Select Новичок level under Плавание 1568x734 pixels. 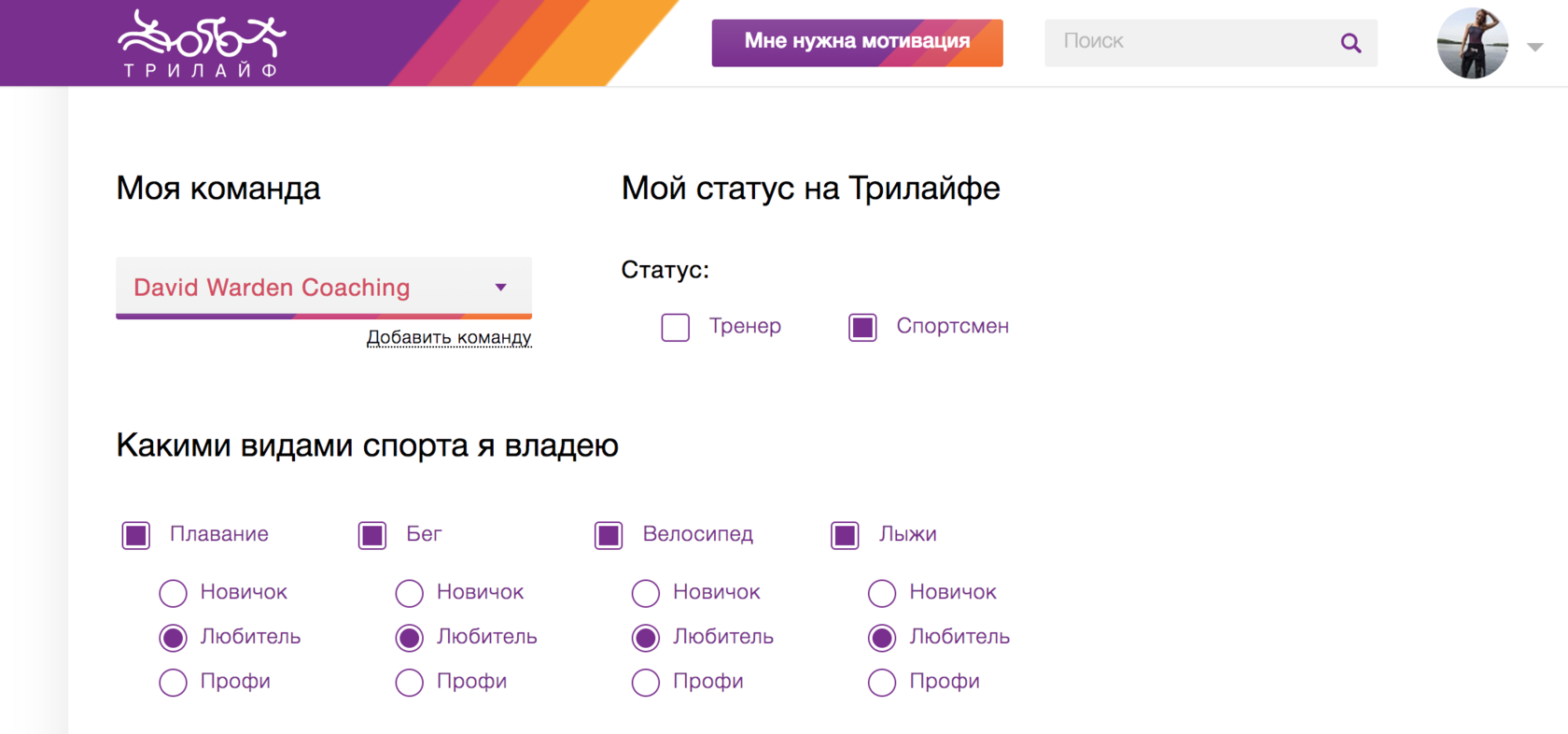(174, 593)
